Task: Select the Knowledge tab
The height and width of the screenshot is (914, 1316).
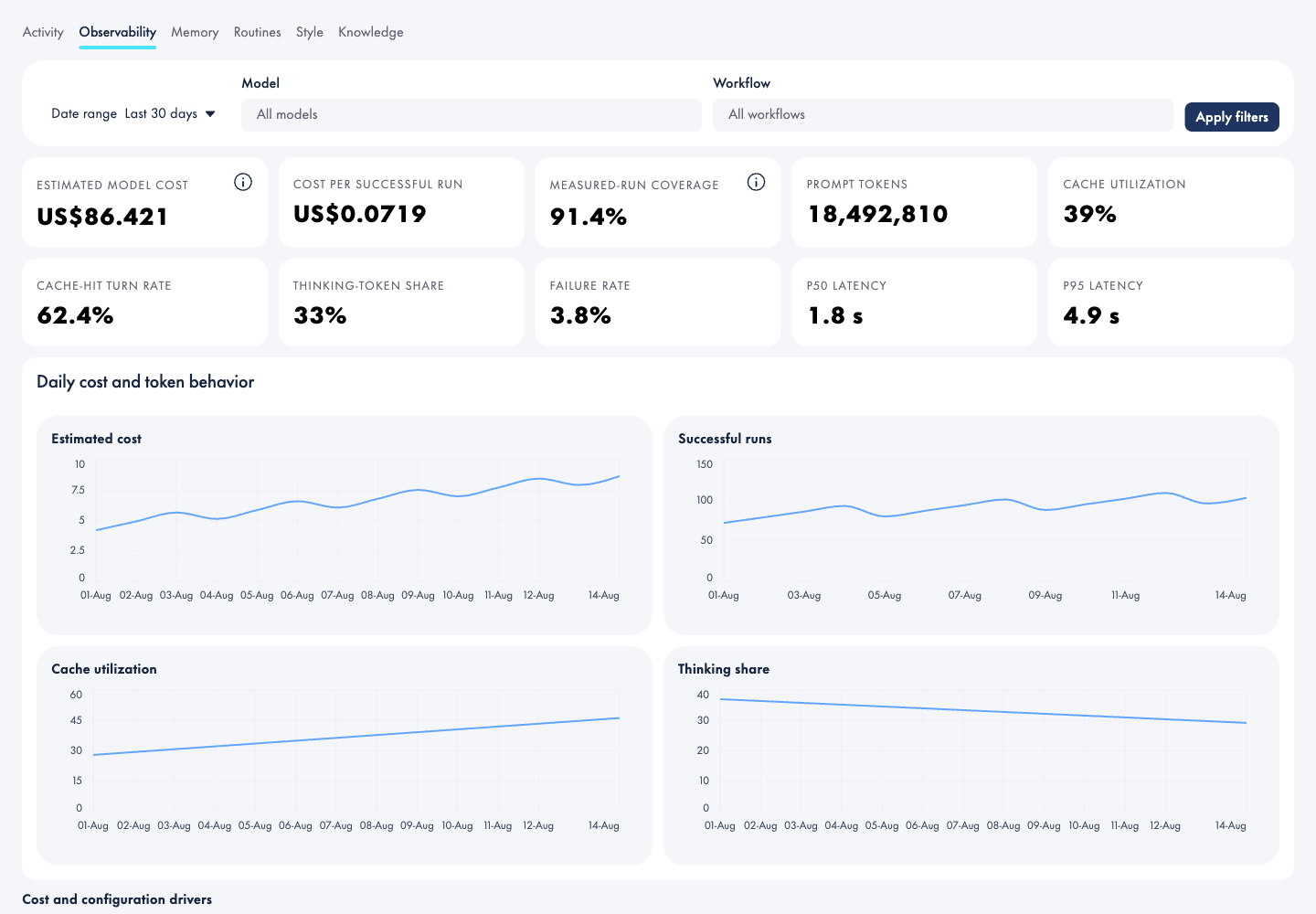Action: (371, 32)
